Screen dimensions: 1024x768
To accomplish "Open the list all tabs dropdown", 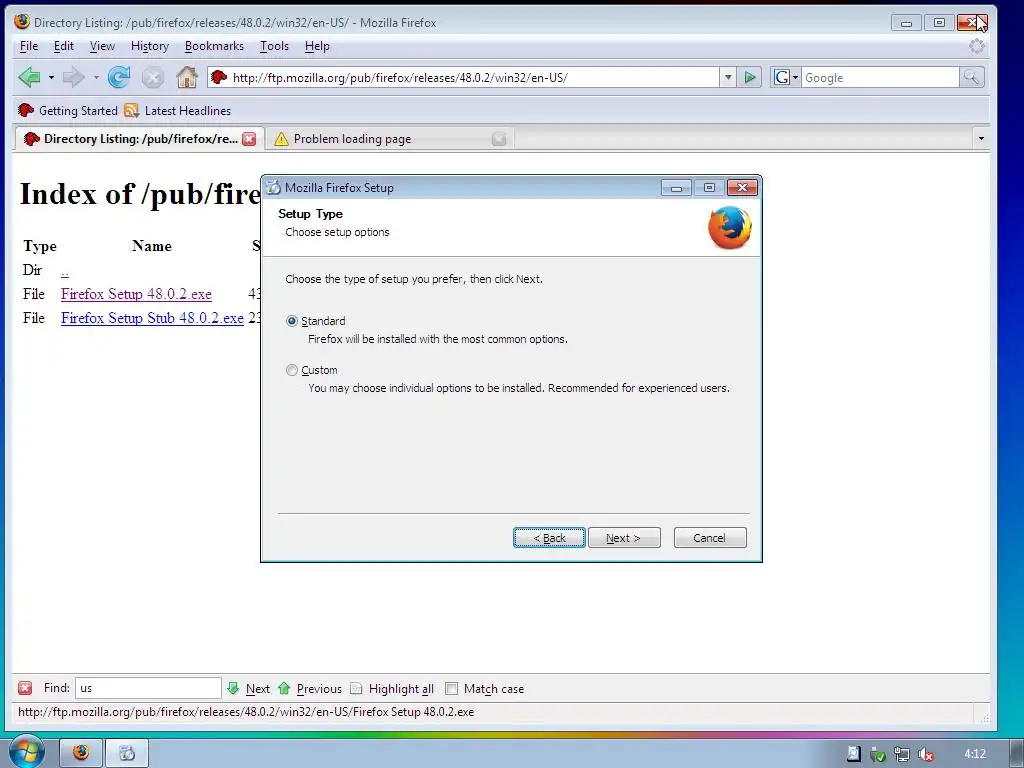I will click(980, 138).
